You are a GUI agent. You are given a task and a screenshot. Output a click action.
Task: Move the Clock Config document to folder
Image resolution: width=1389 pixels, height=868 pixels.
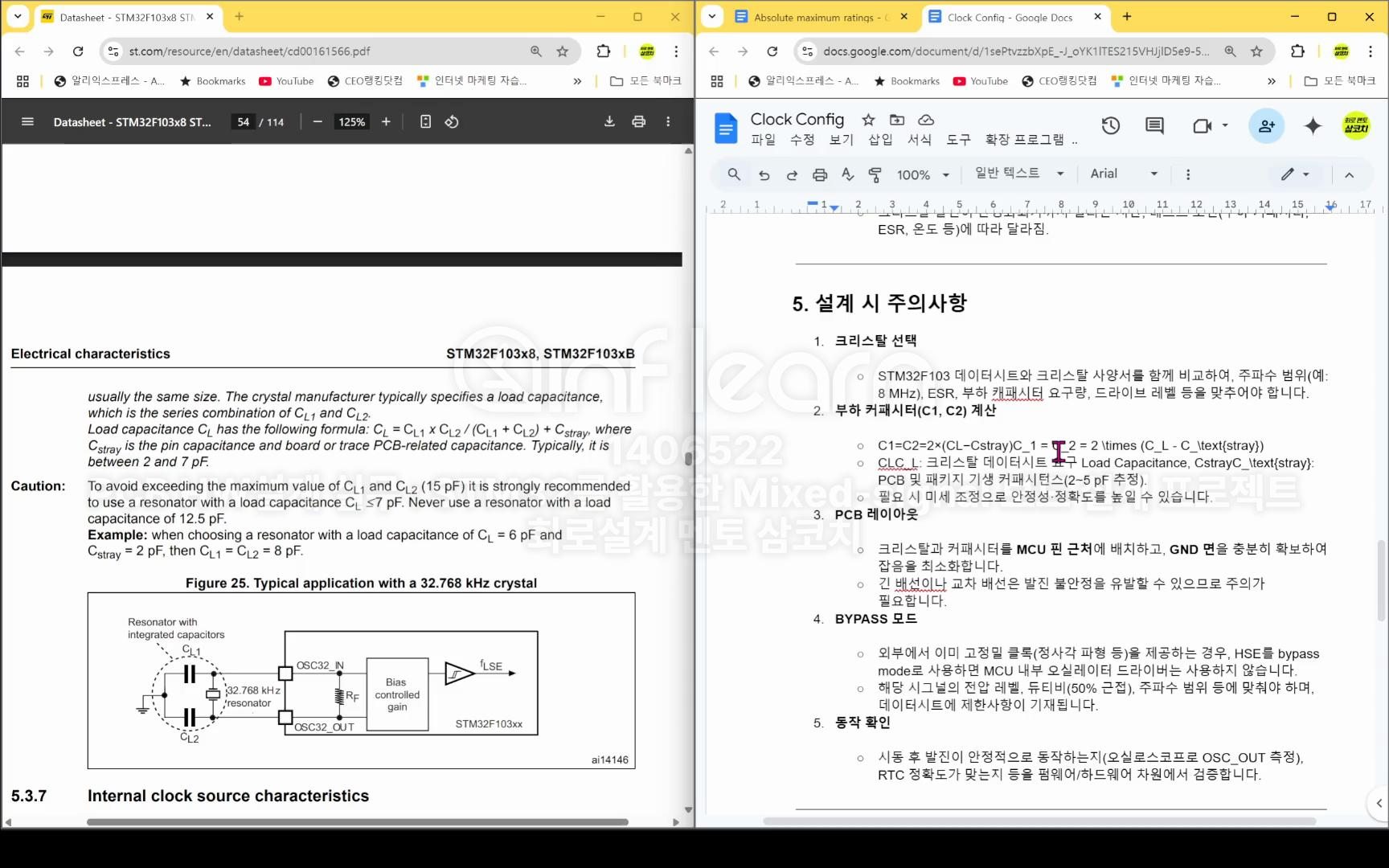pos(897,120)
